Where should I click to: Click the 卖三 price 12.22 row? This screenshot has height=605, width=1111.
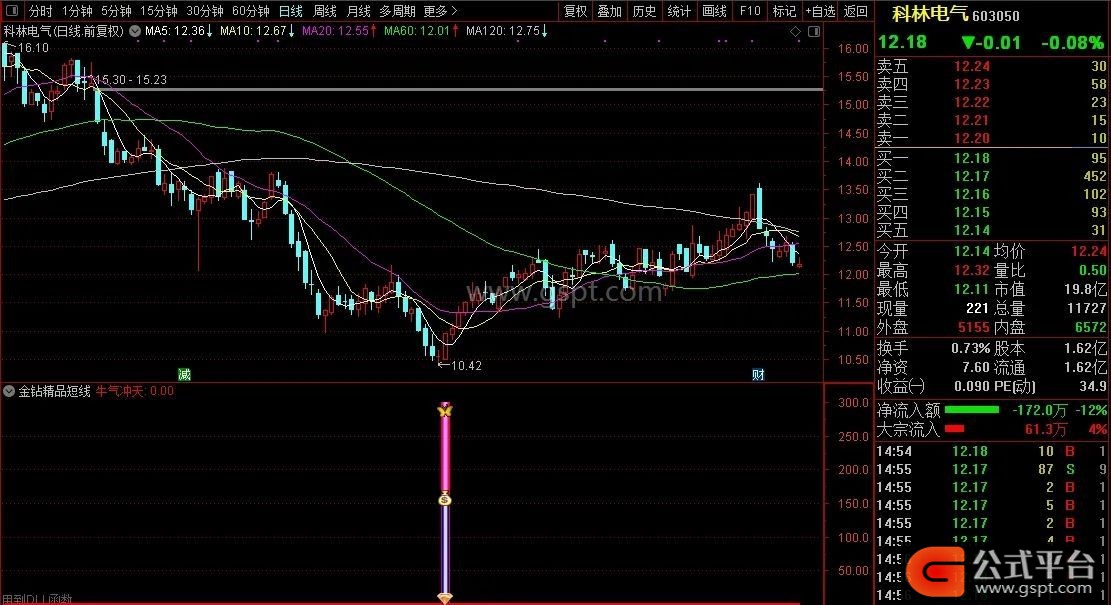[992, 102]
